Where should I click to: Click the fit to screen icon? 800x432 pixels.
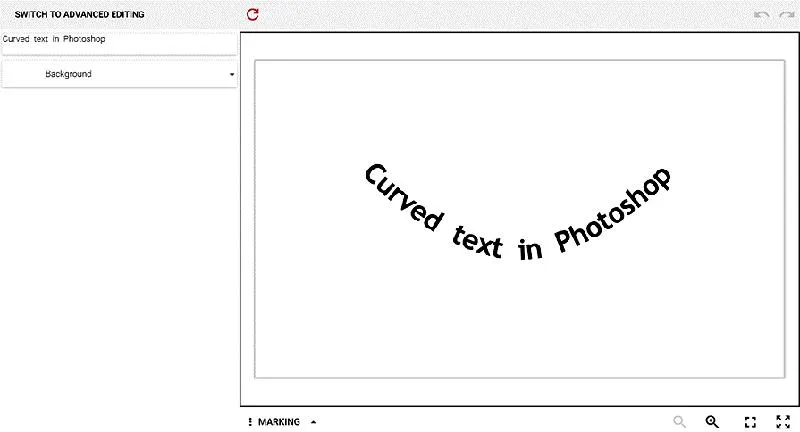click(750, 422)
